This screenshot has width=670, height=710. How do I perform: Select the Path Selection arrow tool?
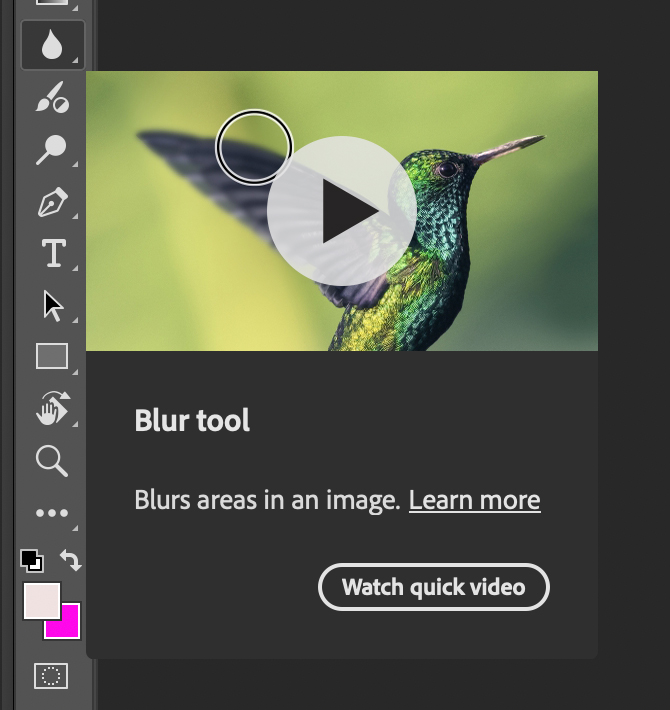point(53,306)
